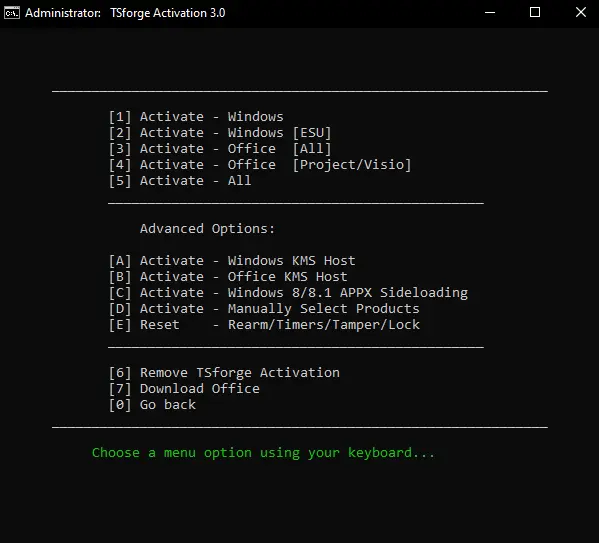Click the 'Advanced Options:' heading text

207,229
